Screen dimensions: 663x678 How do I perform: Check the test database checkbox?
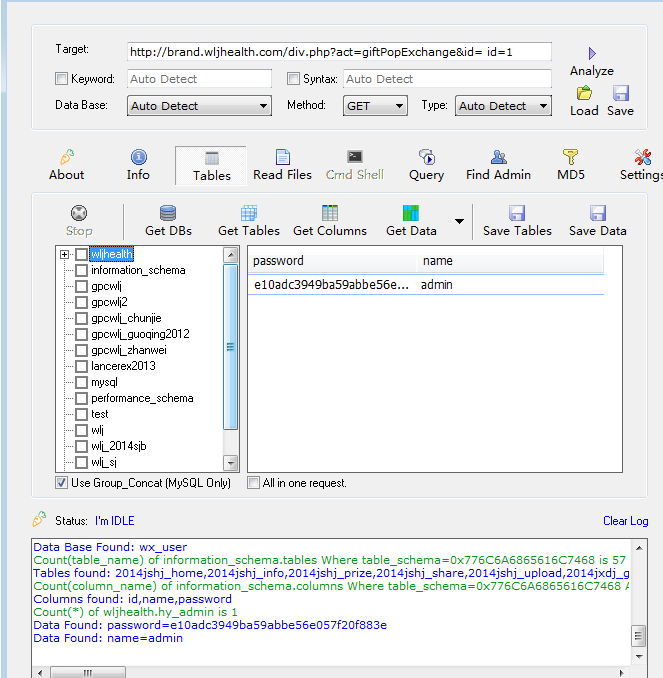point(81,414)
